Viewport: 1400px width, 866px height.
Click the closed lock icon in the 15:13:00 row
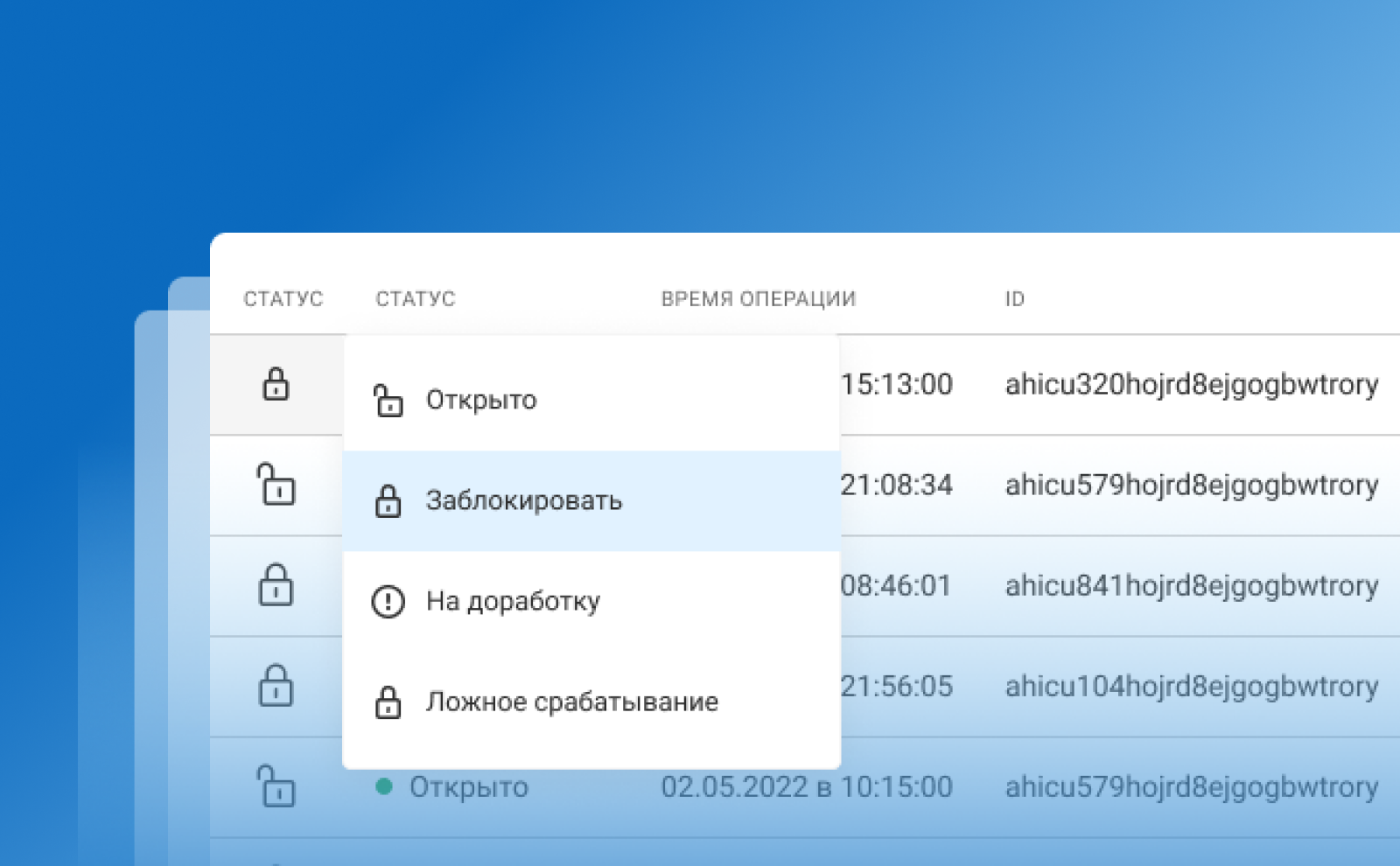(276, 384)
